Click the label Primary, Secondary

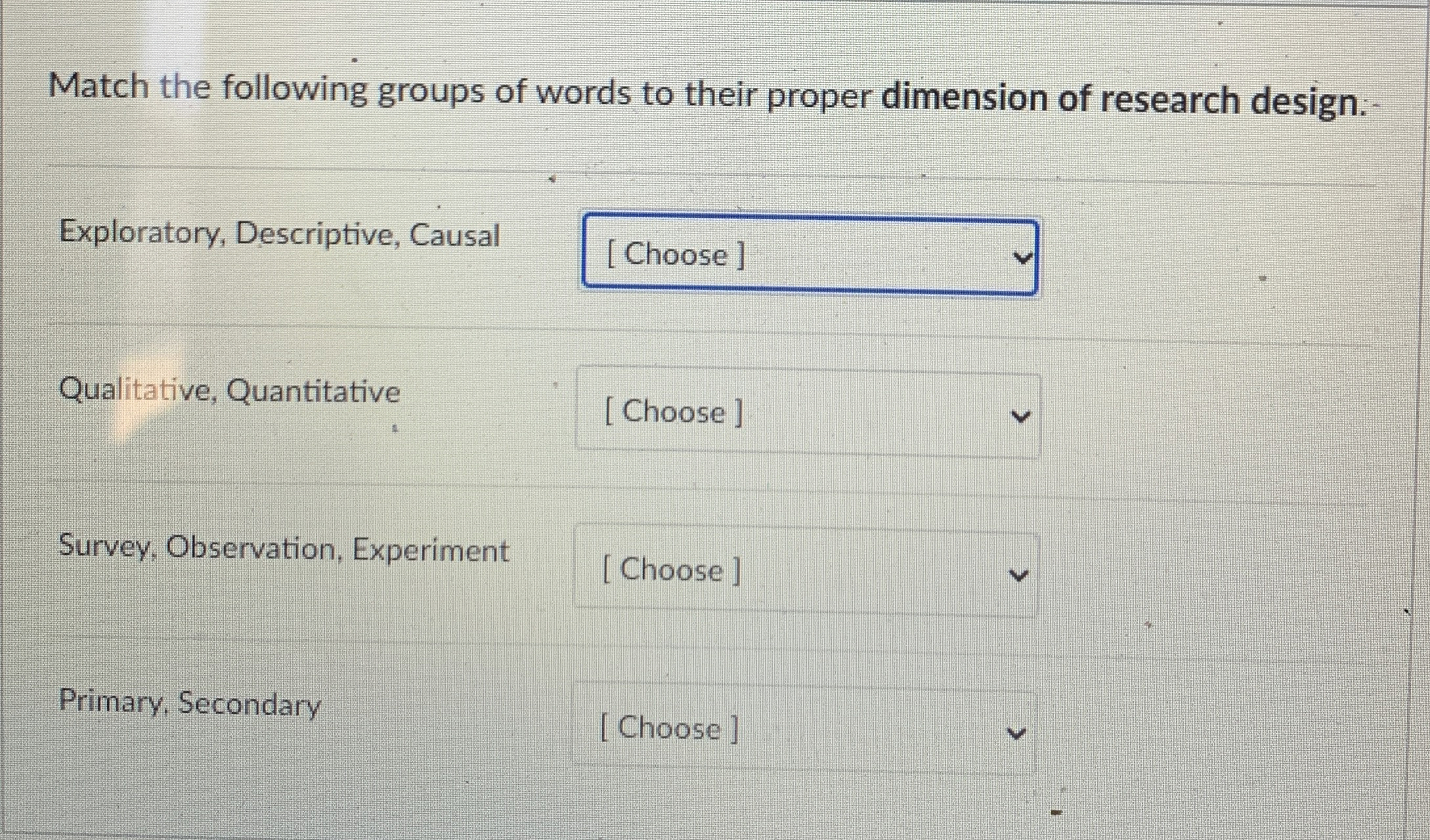[189, 703]
